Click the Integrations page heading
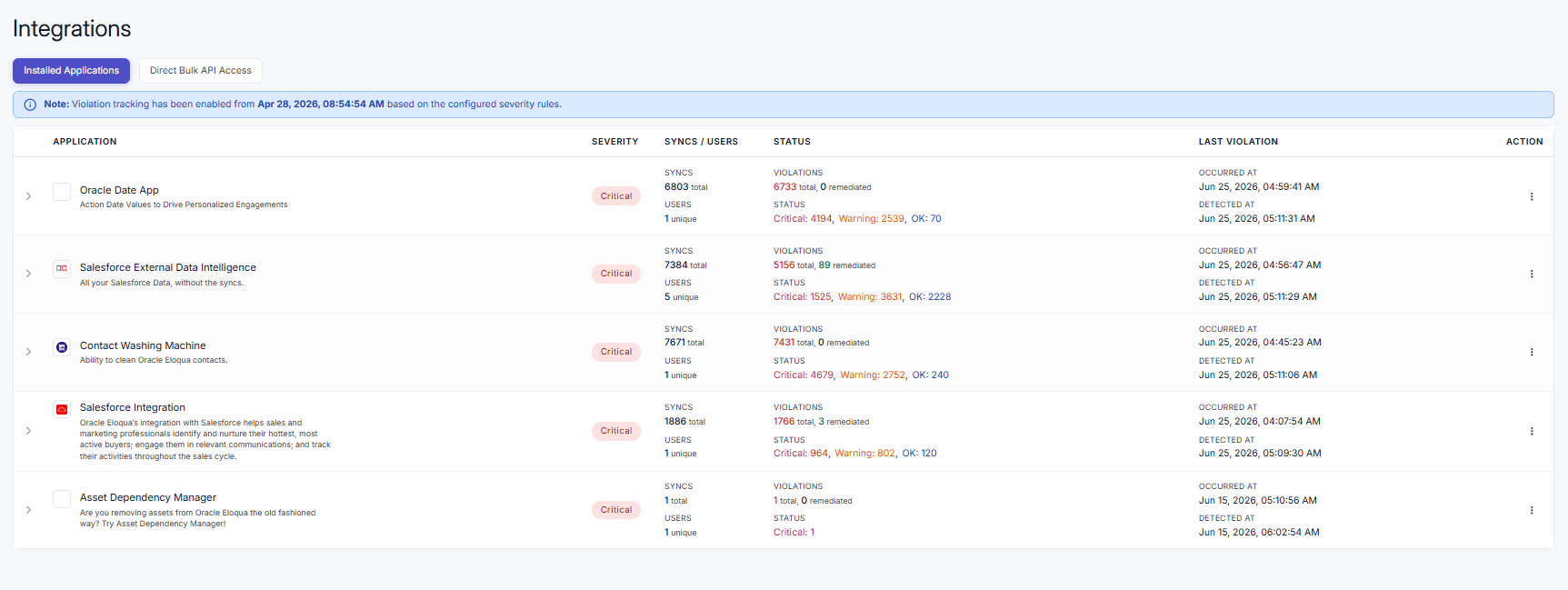 [72, 29]
